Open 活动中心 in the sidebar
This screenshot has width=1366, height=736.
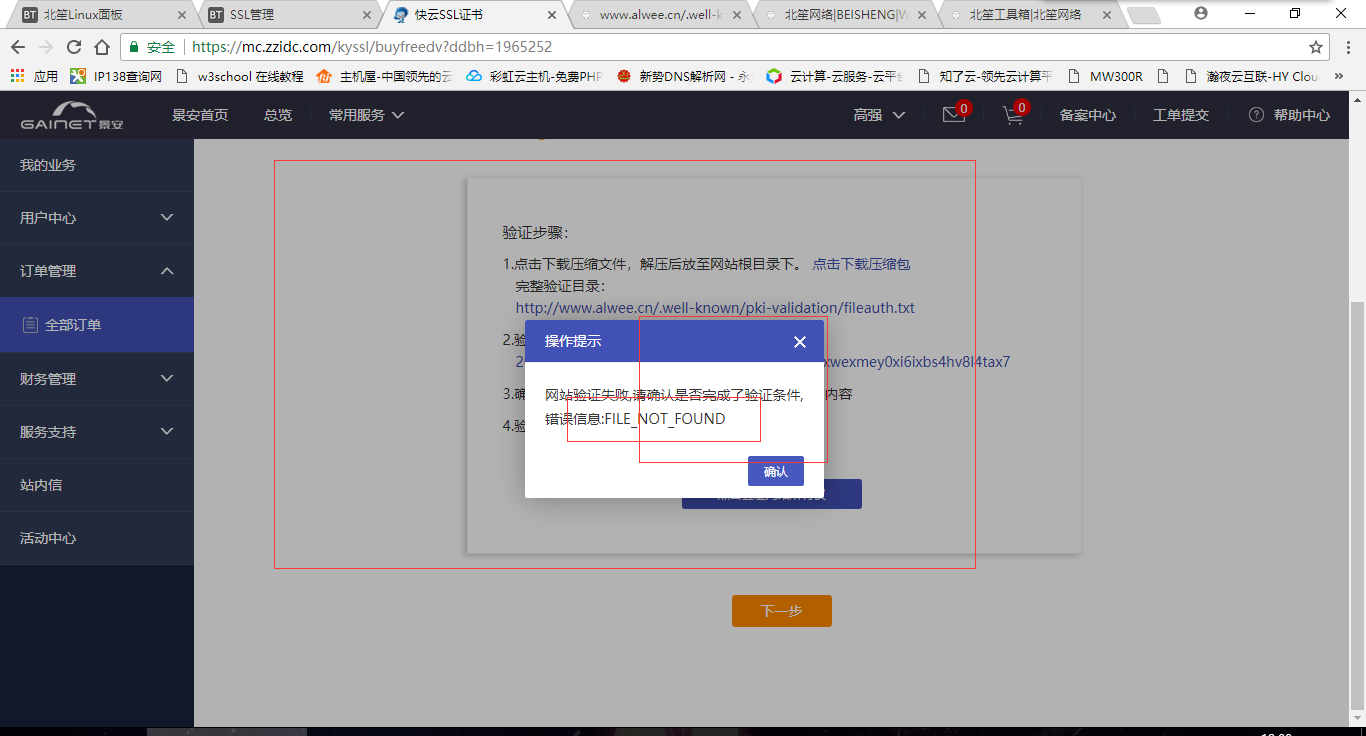pyautogui.click(x=97, y=538)
